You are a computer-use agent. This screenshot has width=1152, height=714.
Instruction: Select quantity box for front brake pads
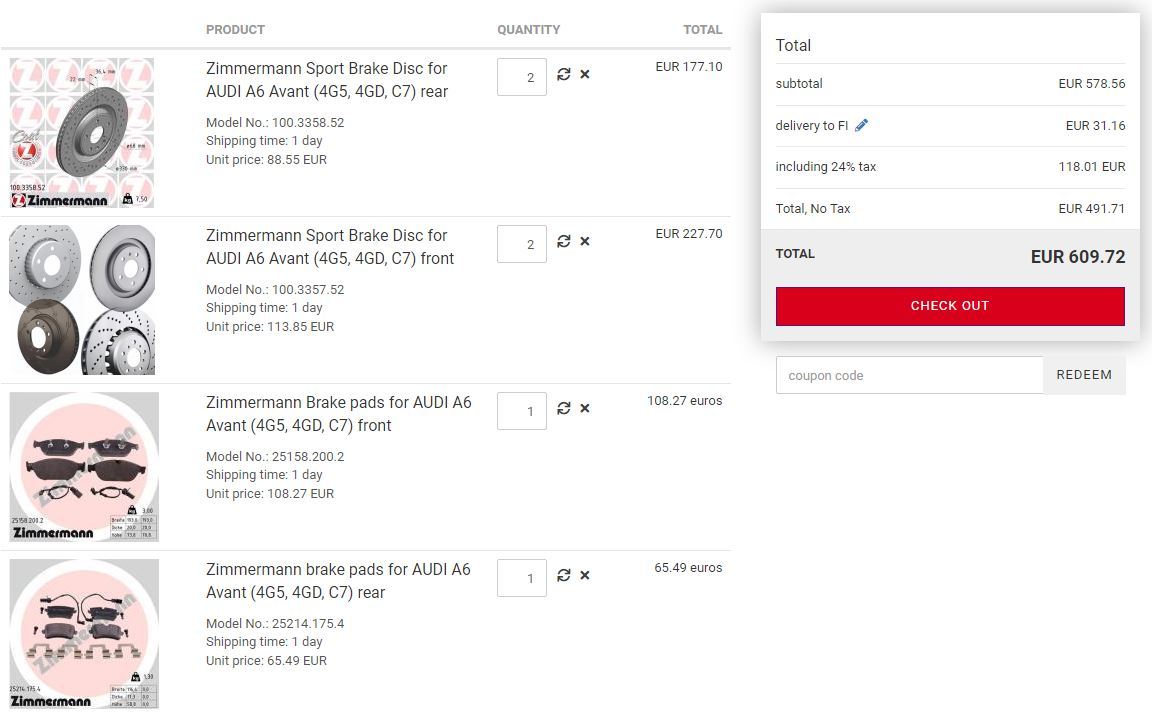[522, 411]
